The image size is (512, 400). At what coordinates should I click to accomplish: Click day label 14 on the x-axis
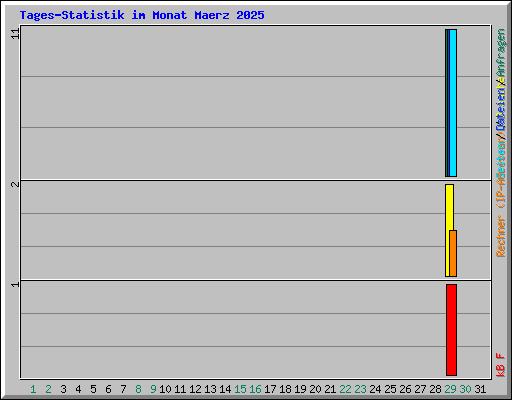225,389
